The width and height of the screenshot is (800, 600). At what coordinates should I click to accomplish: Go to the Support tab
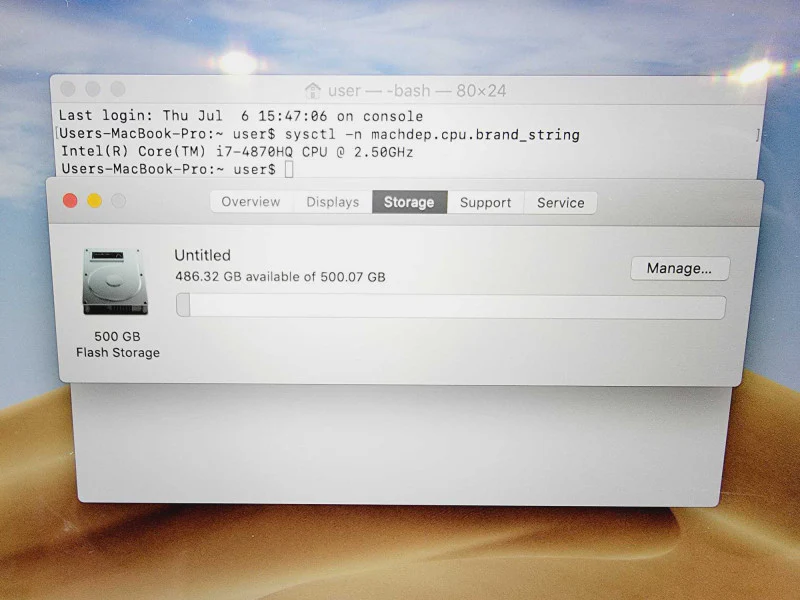485,203
